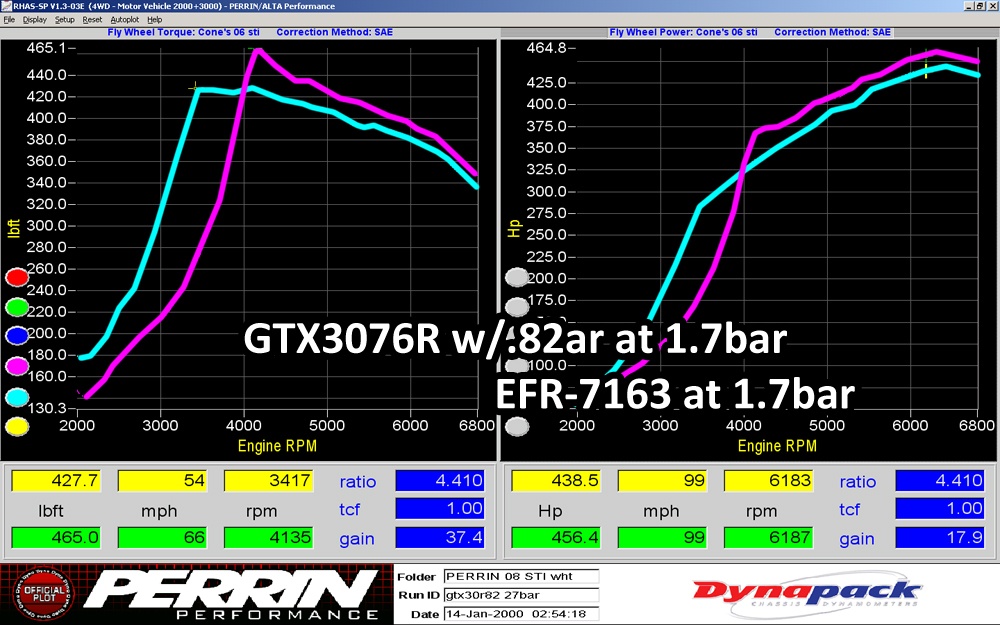Click the second gray trace button on power graph
1000x625 pixels.
[517, 307]
